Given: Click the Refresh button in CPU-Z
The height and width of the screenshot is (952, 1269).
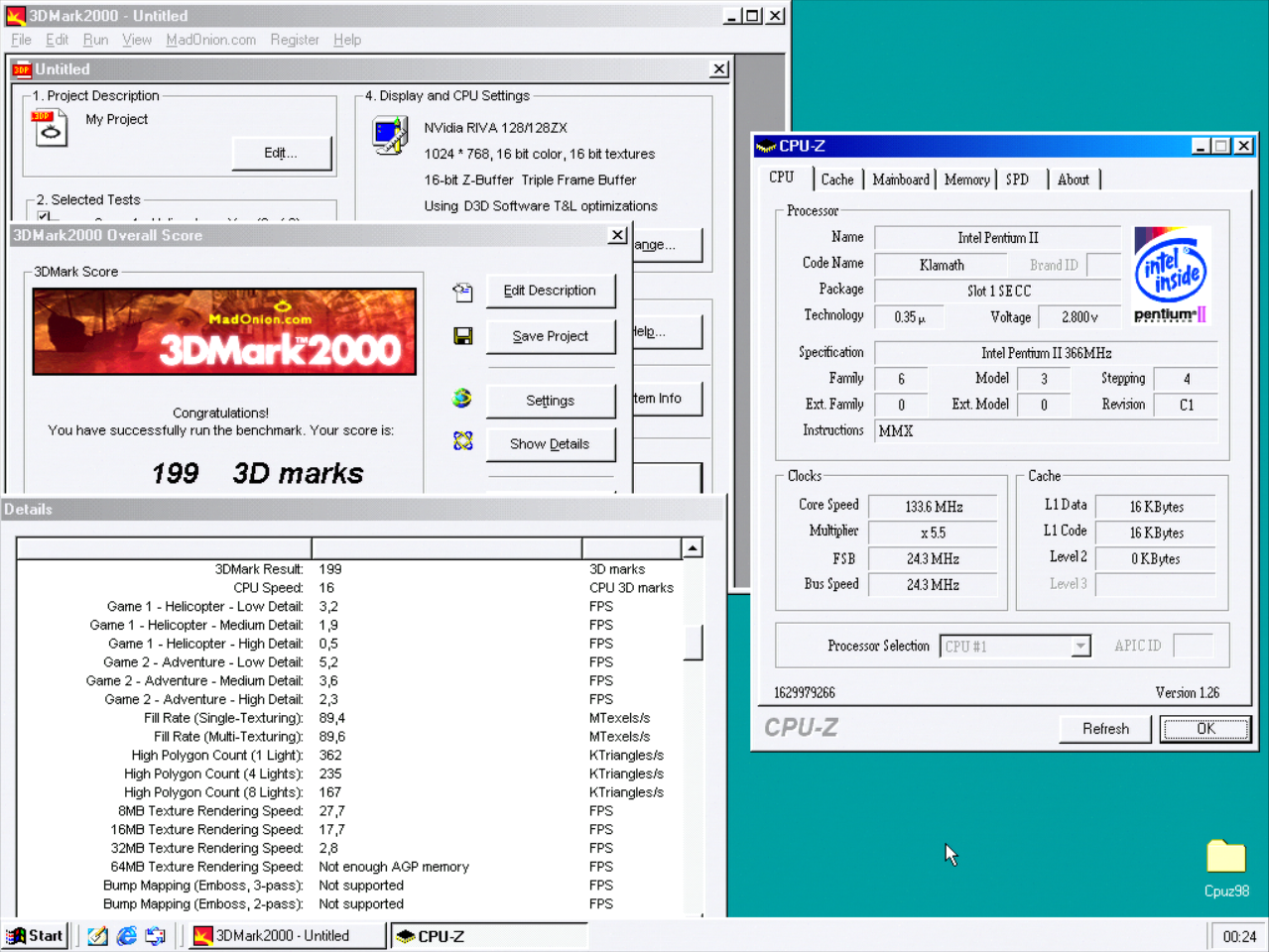Looking at the screenshot, I should [1105, 729].
